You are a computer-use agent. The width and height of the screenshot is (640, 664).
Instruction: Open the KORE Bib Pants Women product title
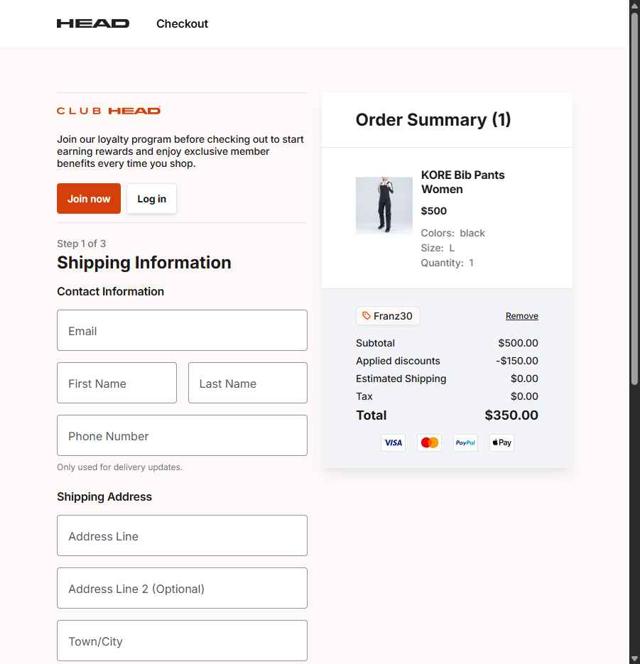point(462,182)
